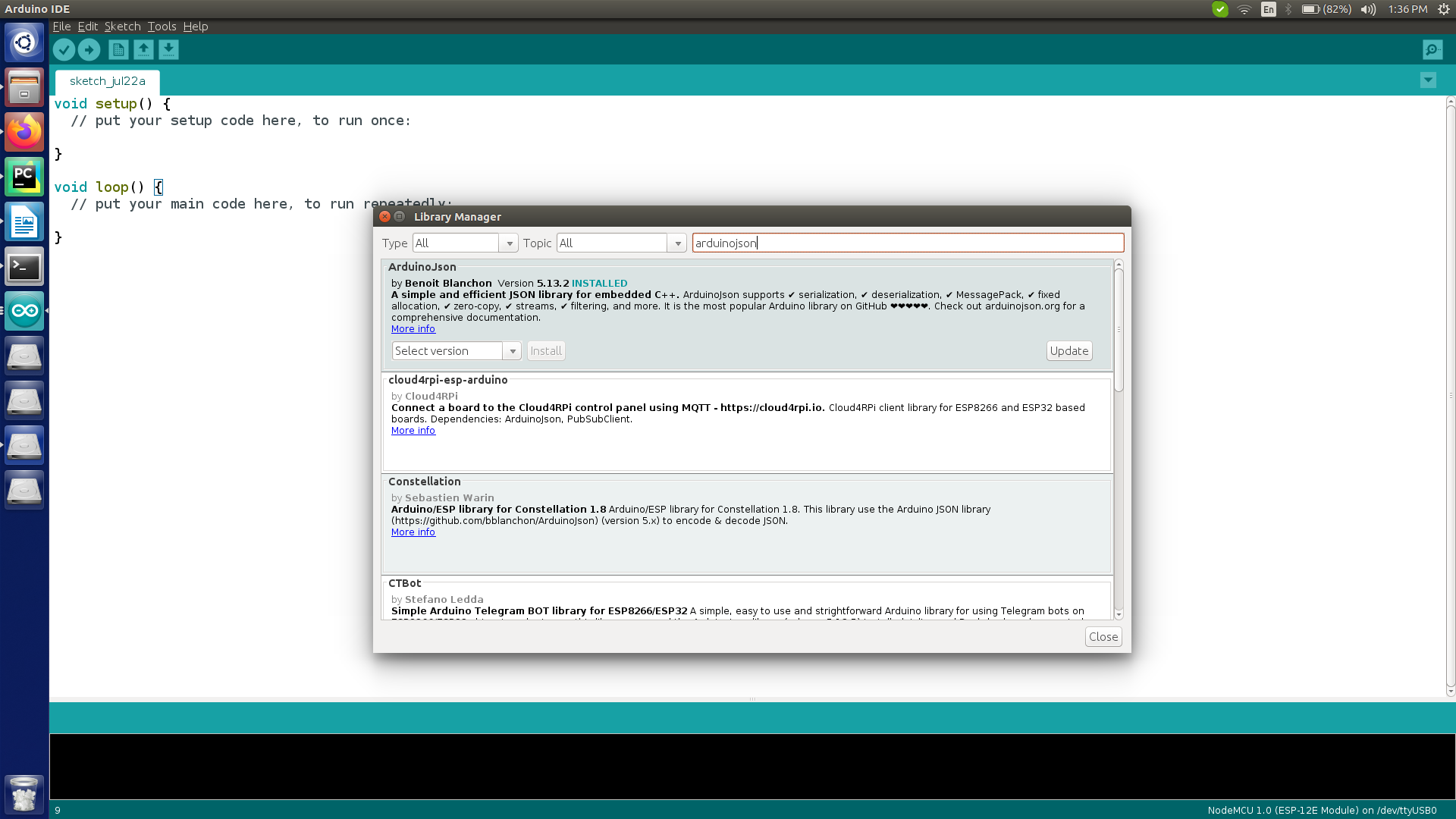Launch Terminal from the dock

24,267
